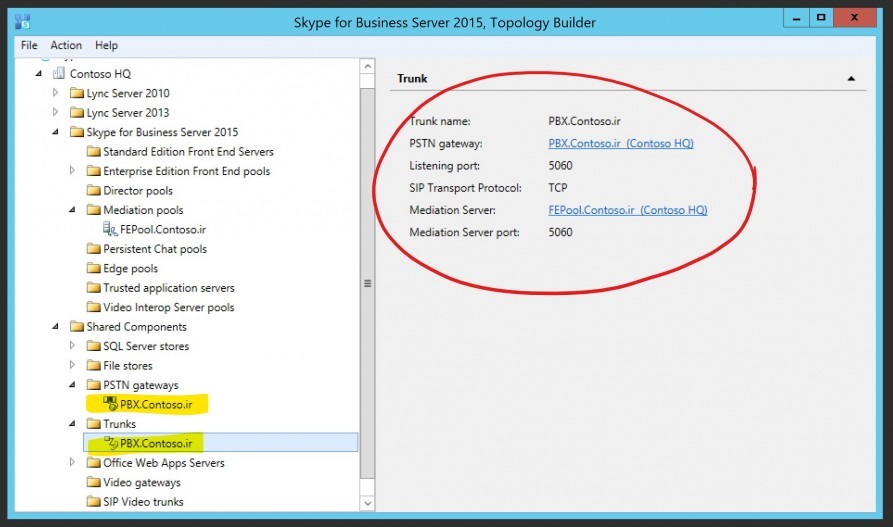Select SIP Video trunks in the tree
Screen dimensions: 893x527
pos(143,501)
